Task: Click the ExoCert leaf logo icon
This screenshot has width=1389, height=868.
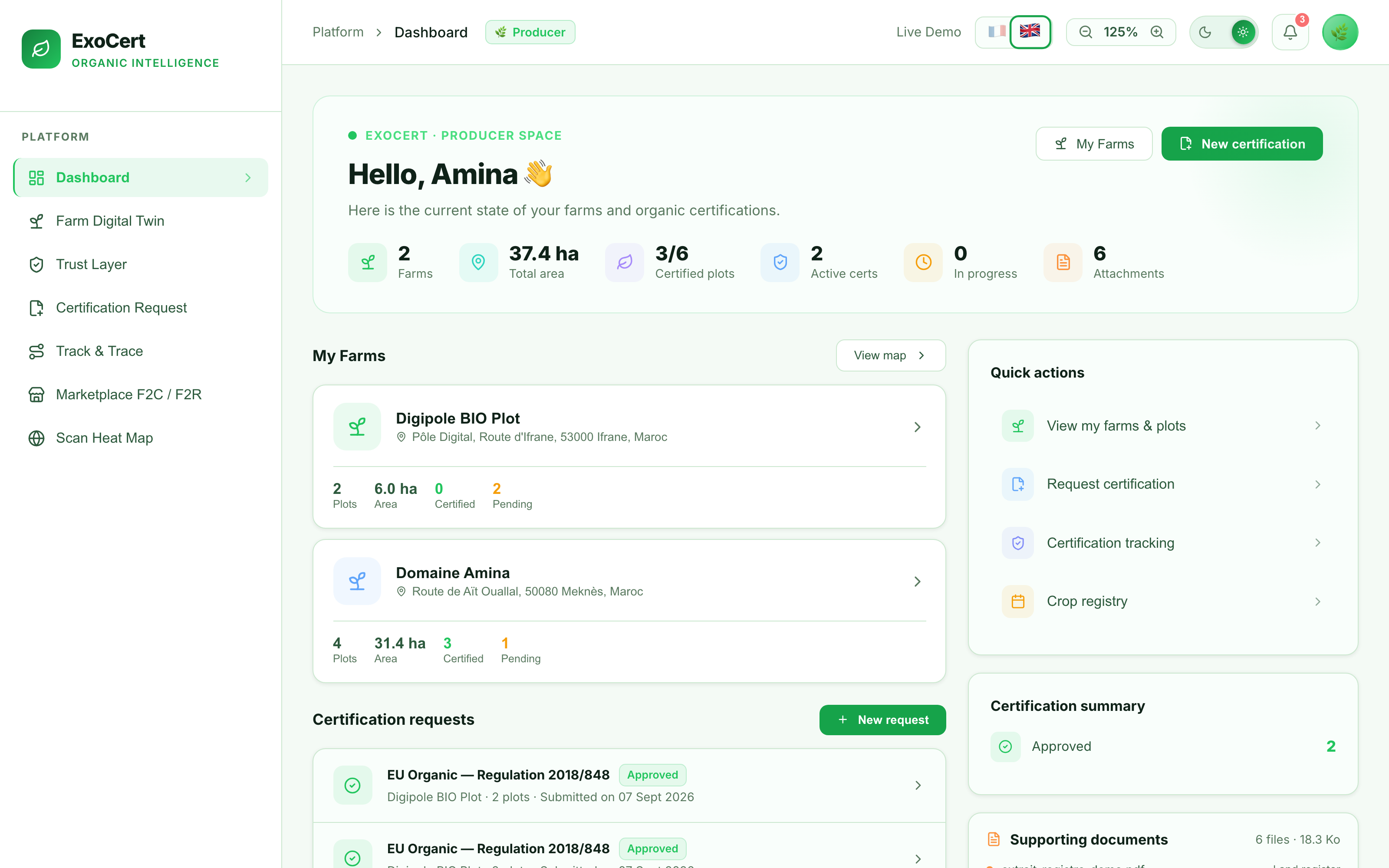Action: (x=41, y=49)
